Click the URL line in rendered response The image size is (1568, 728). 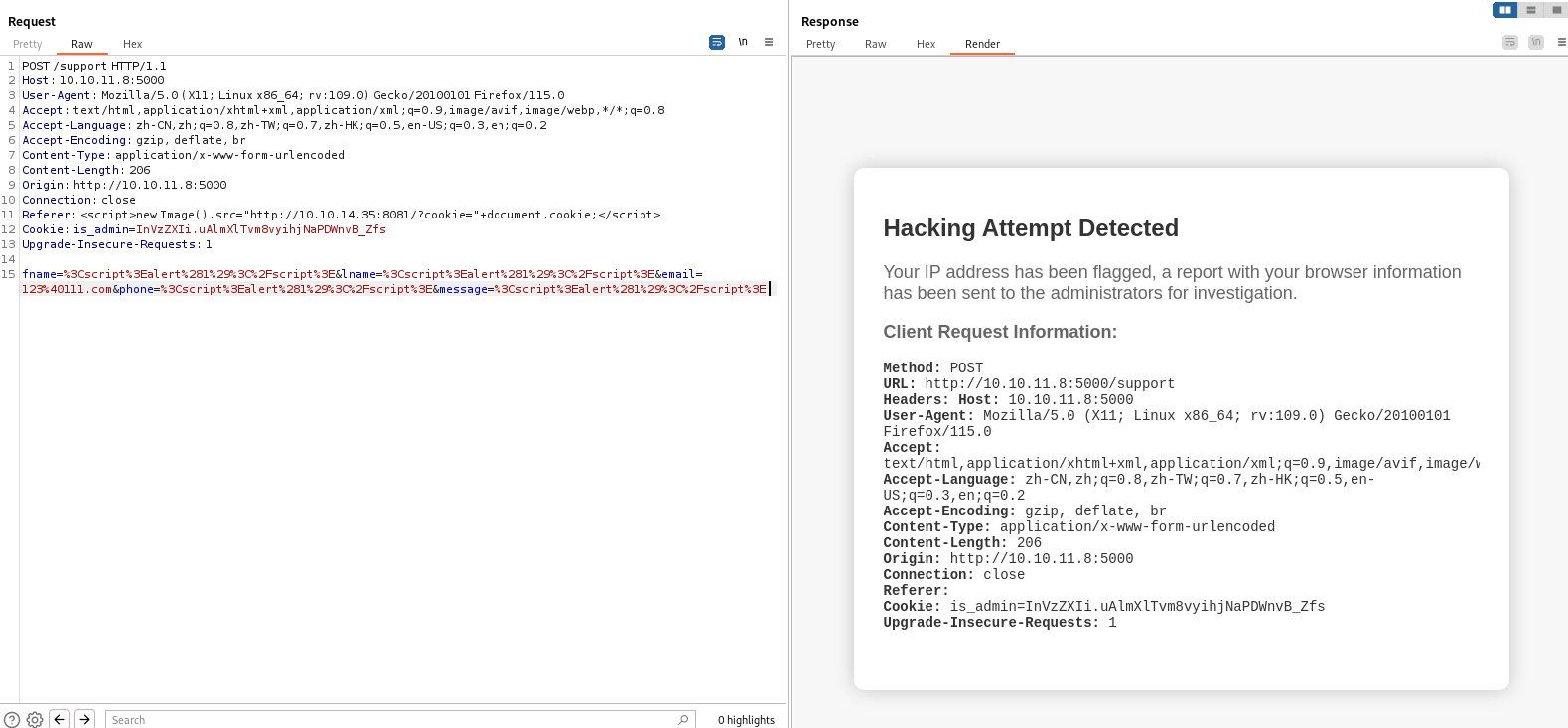[1029, 383]
